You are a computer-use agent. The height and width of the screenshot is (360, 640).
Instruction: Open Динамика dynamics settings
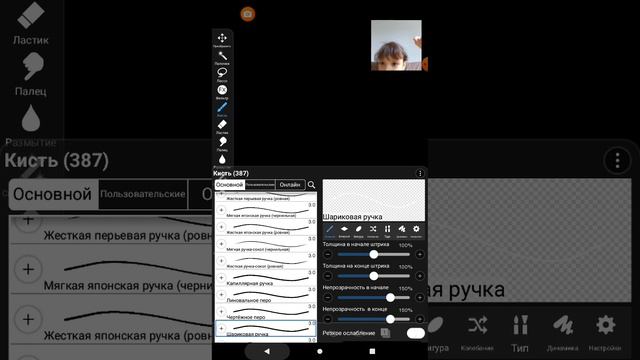click(x=402, y=231)
